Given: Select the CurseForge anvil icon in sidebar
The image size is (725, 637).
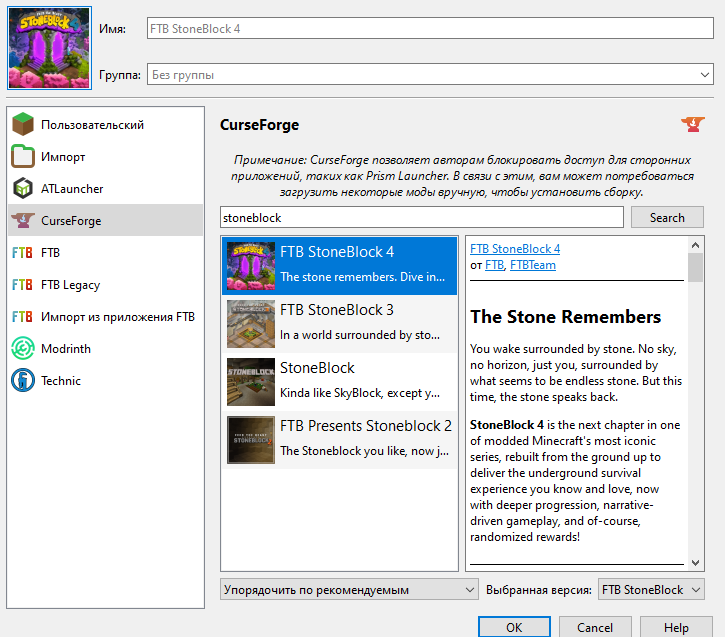Looking at the screenshot, I should [x=23, y=220].
